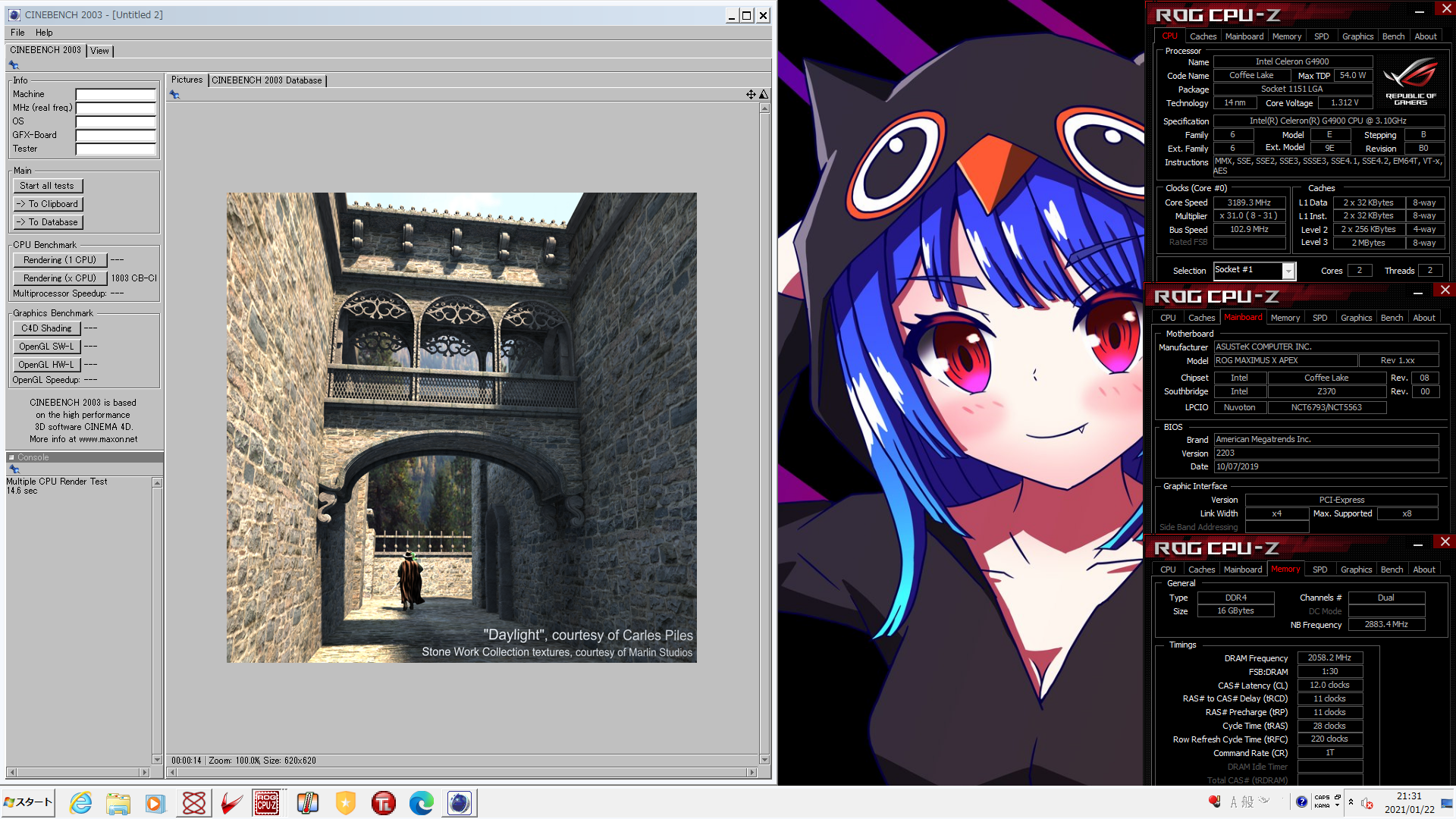Click the red atom-shaped taskbar icon

(x=194, y=803)
